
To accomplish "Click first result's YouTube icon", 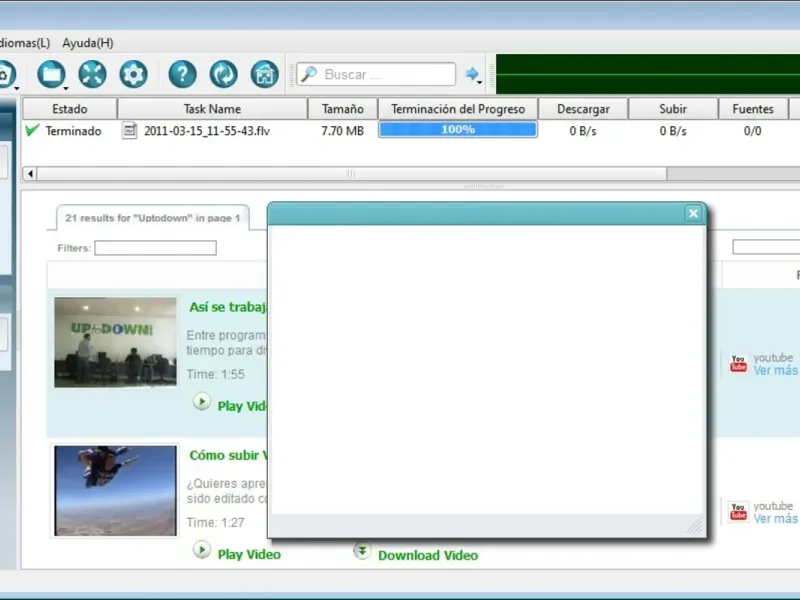I will (x=738, y=364).
